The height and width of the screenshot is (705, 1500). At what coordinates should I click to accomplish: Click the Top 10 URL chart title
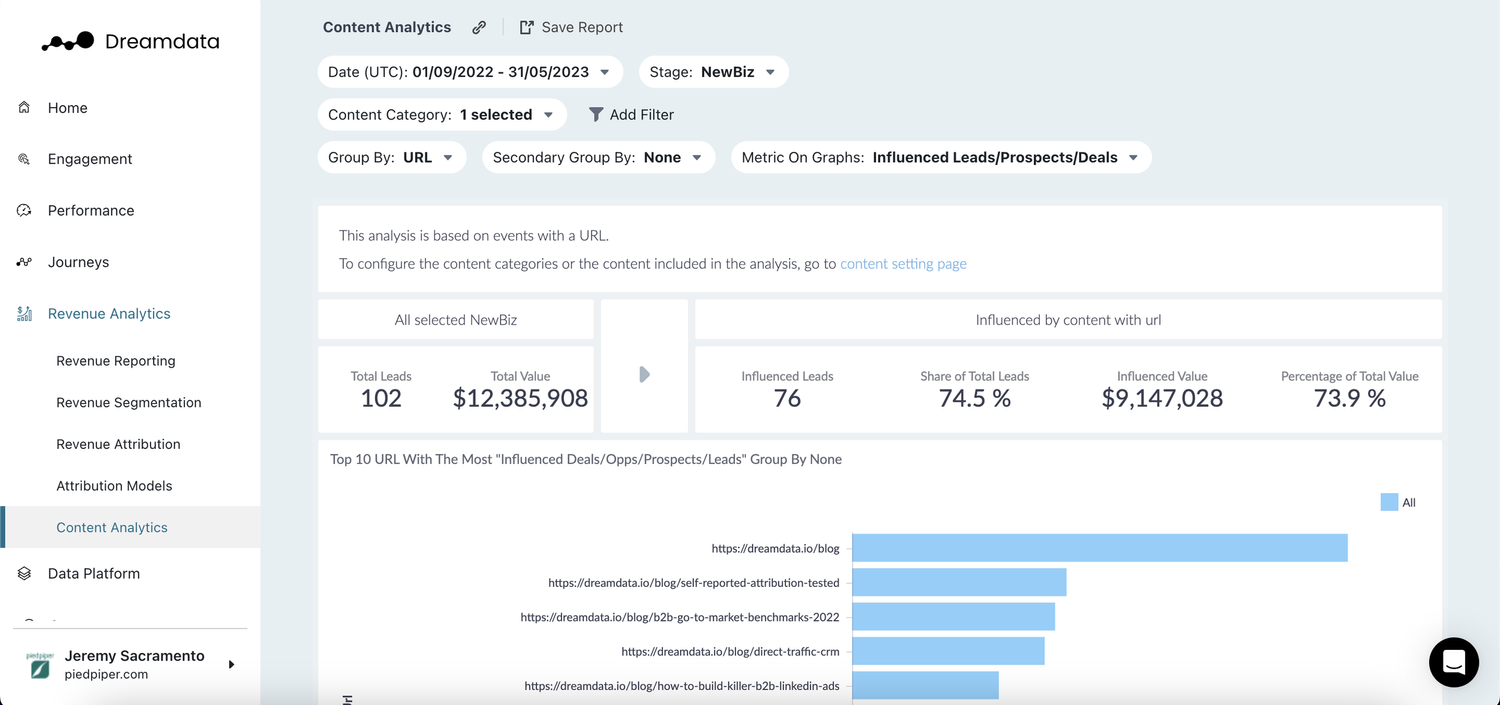point(586,460)
